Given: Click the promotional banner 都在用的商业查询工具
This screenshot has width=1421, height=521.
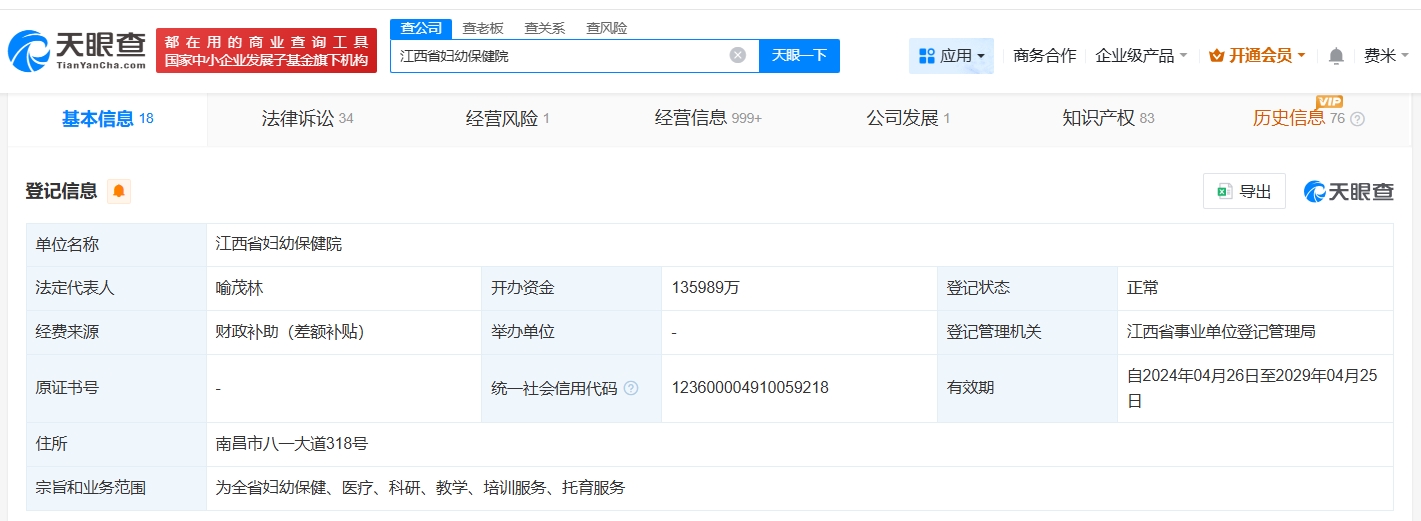Looking at the screenshot, I should tap(266, 50).
